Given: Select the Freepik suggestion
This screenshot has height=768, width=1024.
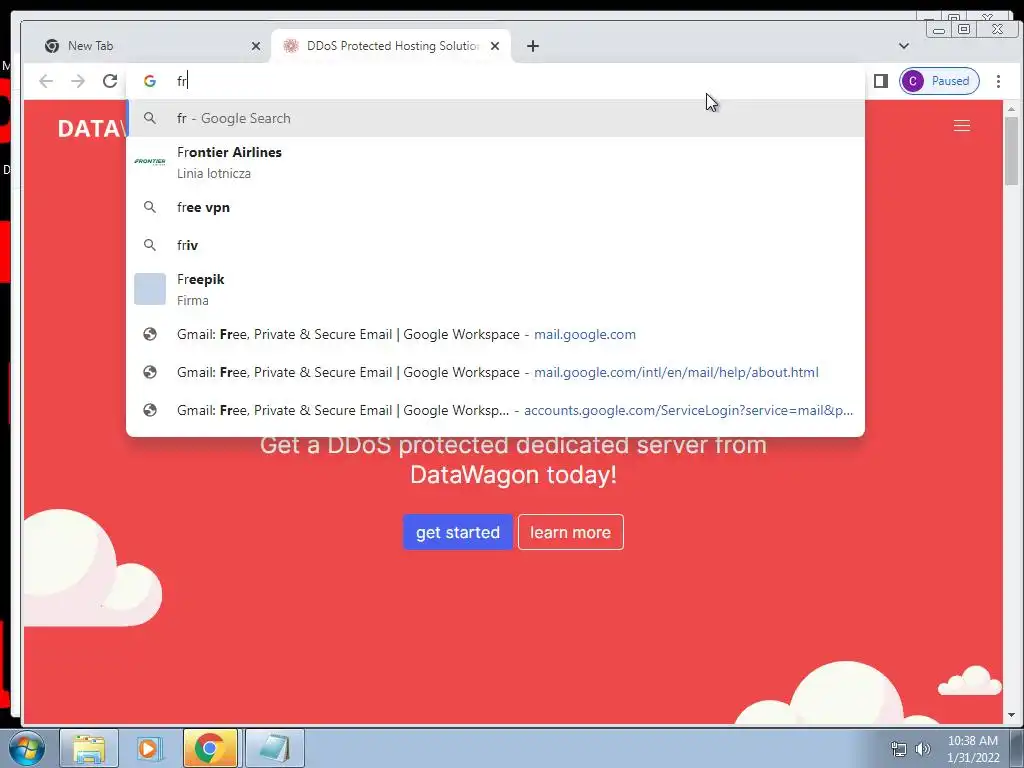Looking at the screenshot, I should [495, 289].
